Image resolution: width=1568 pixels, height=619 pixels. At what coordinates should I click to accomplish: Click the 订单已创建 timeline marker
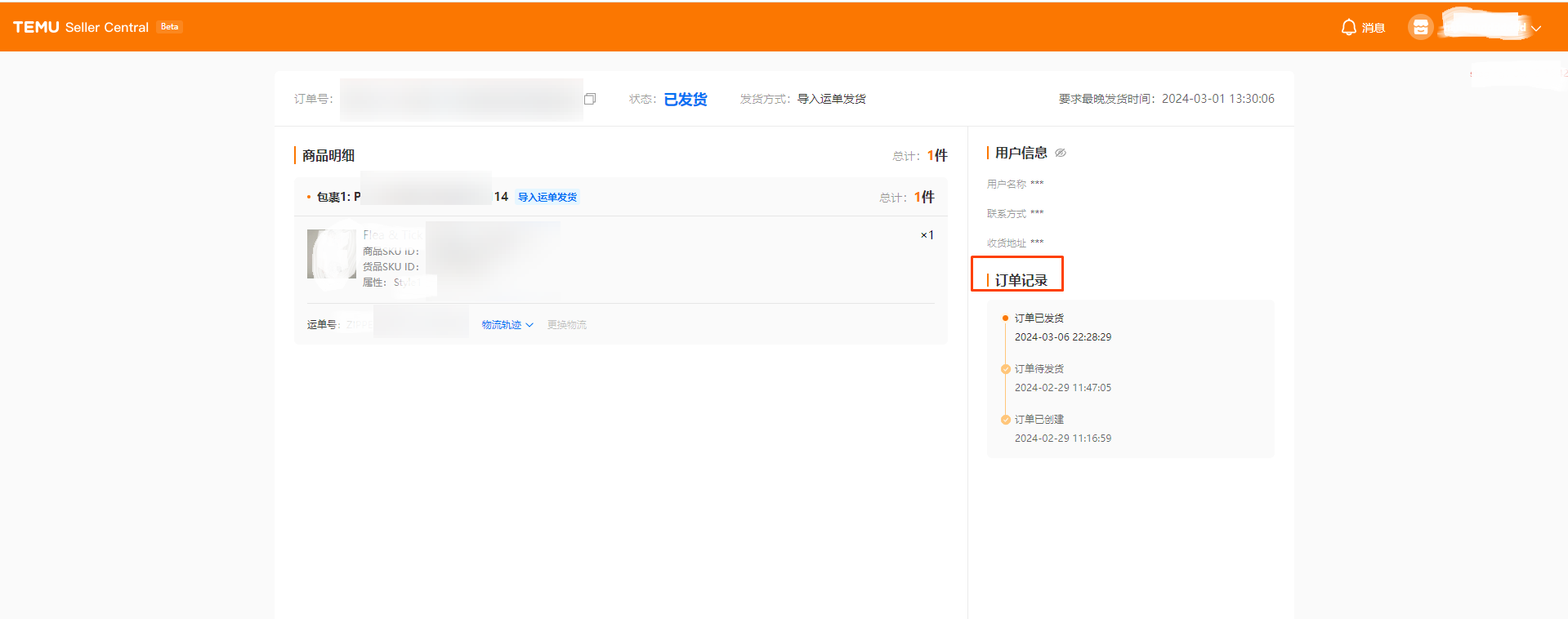(x=1005, y=420)
